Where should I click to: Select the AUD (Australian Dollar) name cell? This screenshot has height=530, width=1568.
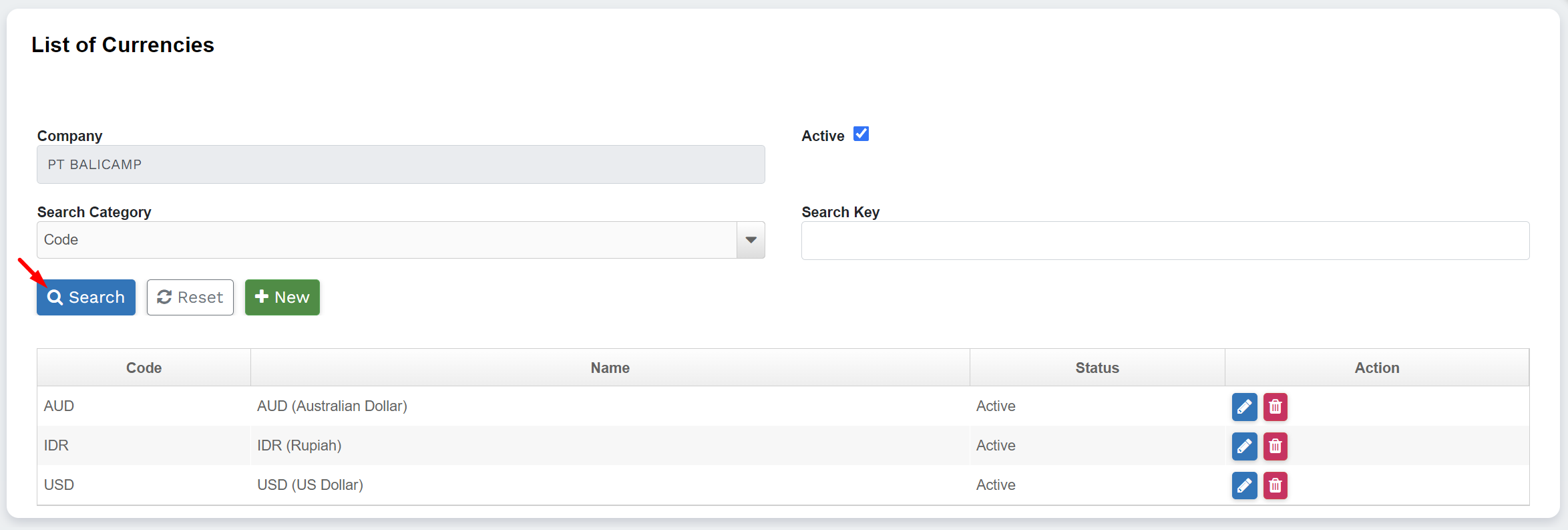(332, 406)
